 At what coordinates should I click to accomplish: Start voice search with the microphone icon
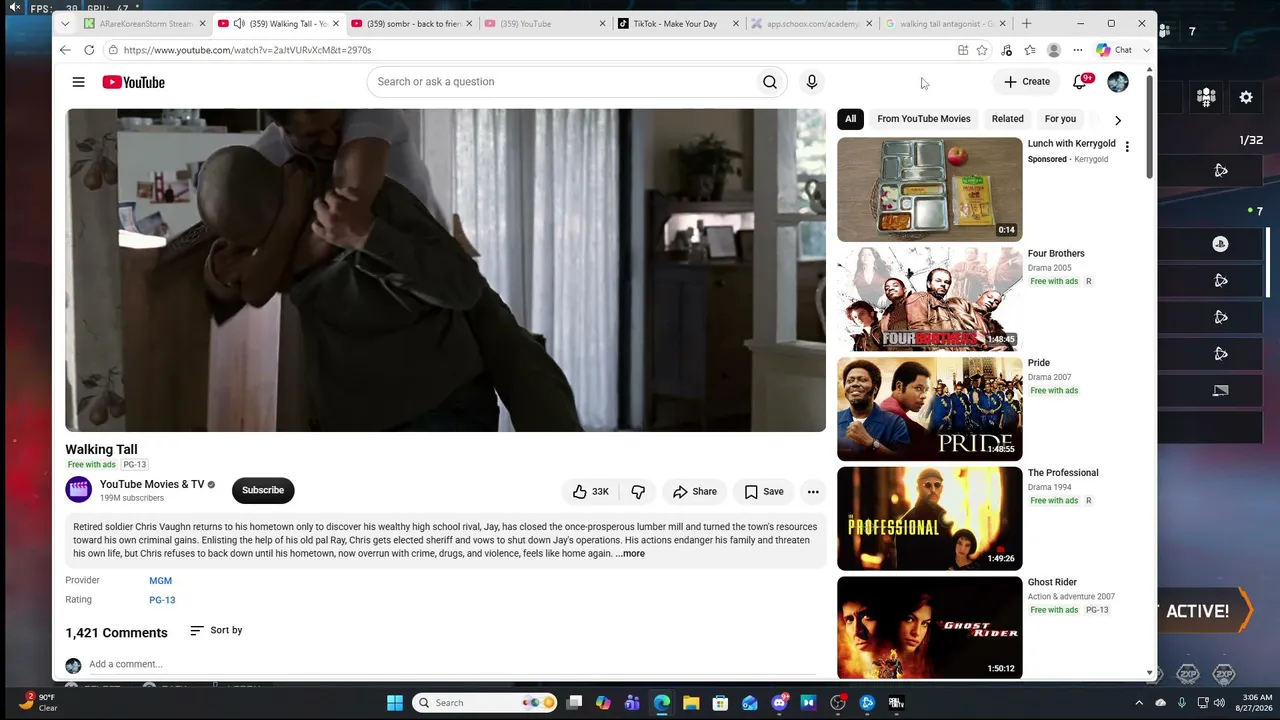[x=812, y=82]
